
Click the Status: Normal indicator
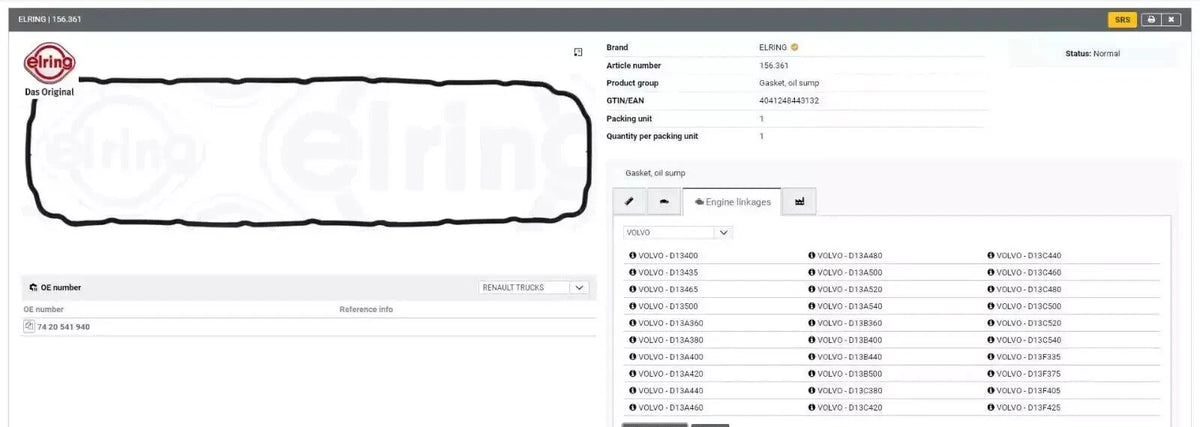tap(1093, 53)
